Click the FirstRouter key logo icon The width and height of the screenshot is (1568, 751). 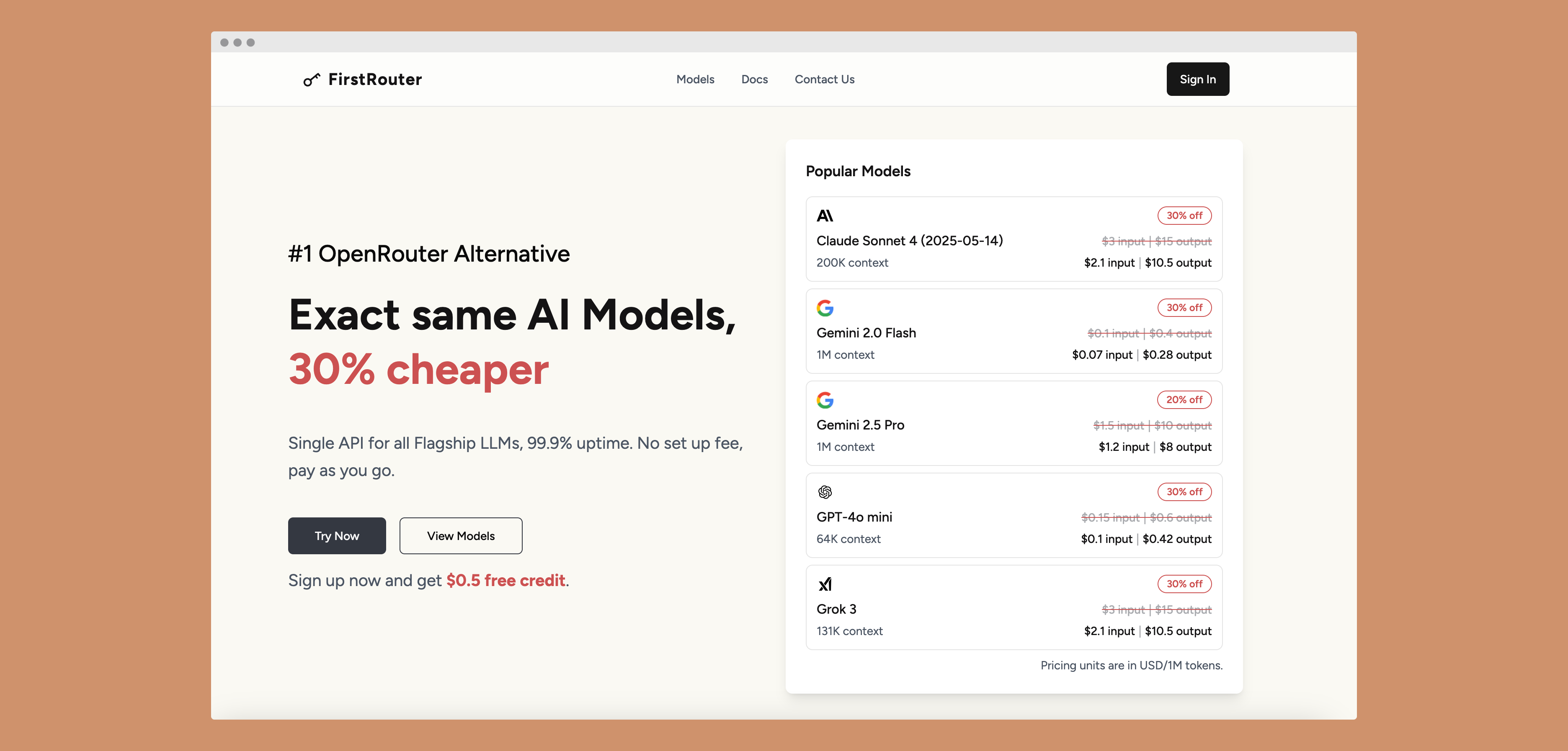tap(311, 80)
